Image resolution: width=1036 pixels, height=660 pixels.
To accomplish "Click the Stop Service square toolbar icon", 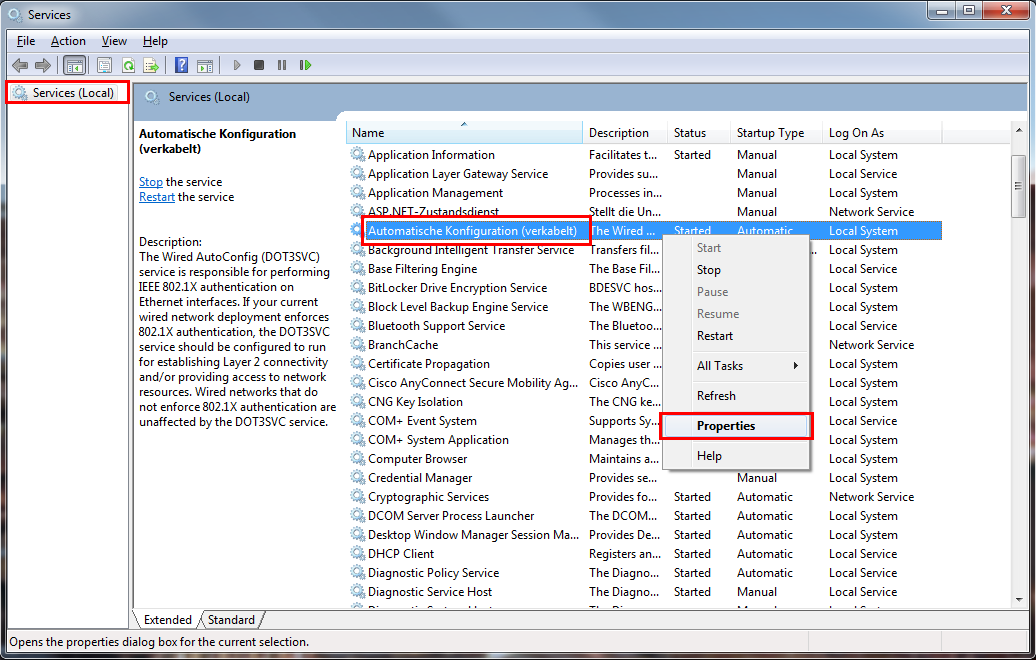I will click(259, 65).
